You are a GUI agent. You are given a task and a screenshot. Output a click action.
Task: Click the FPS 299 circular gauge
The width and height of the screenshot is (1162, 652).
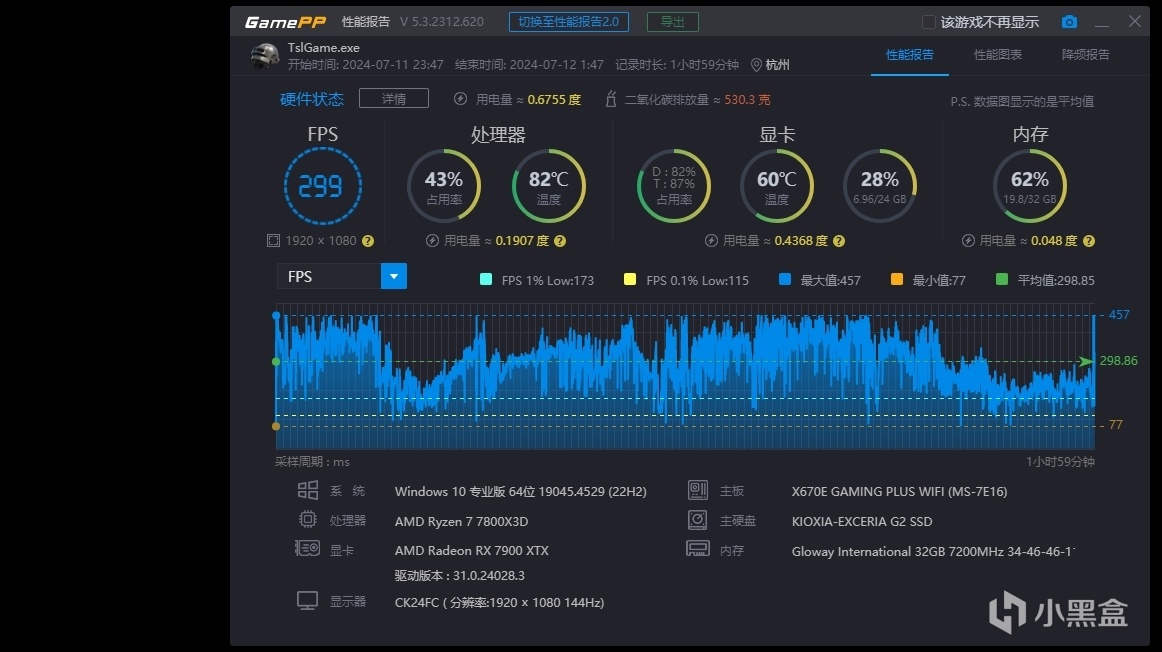point(322,186)
